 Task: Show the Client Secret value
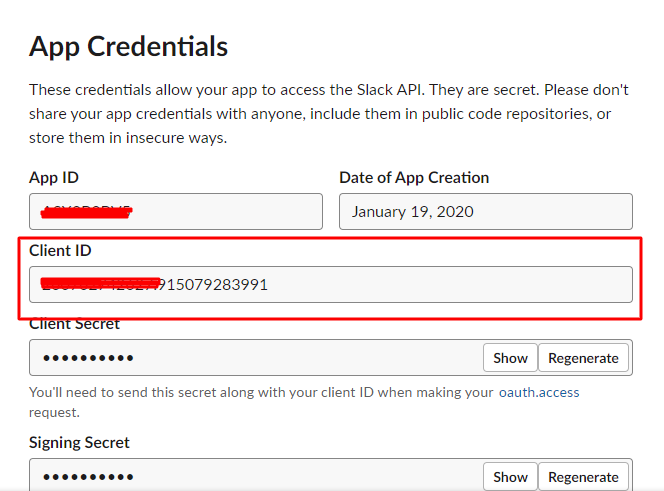pyautogui.click(x=510, y=358)
